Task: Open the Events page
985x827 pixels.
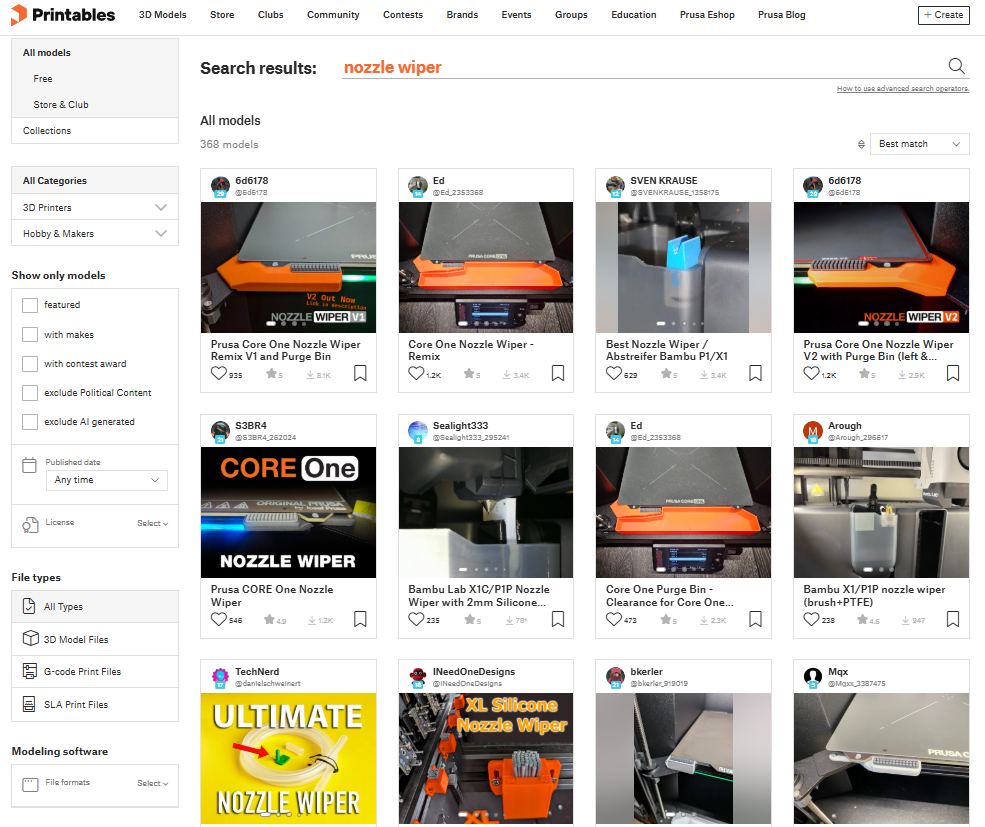Action: click(x=516, y=14)
